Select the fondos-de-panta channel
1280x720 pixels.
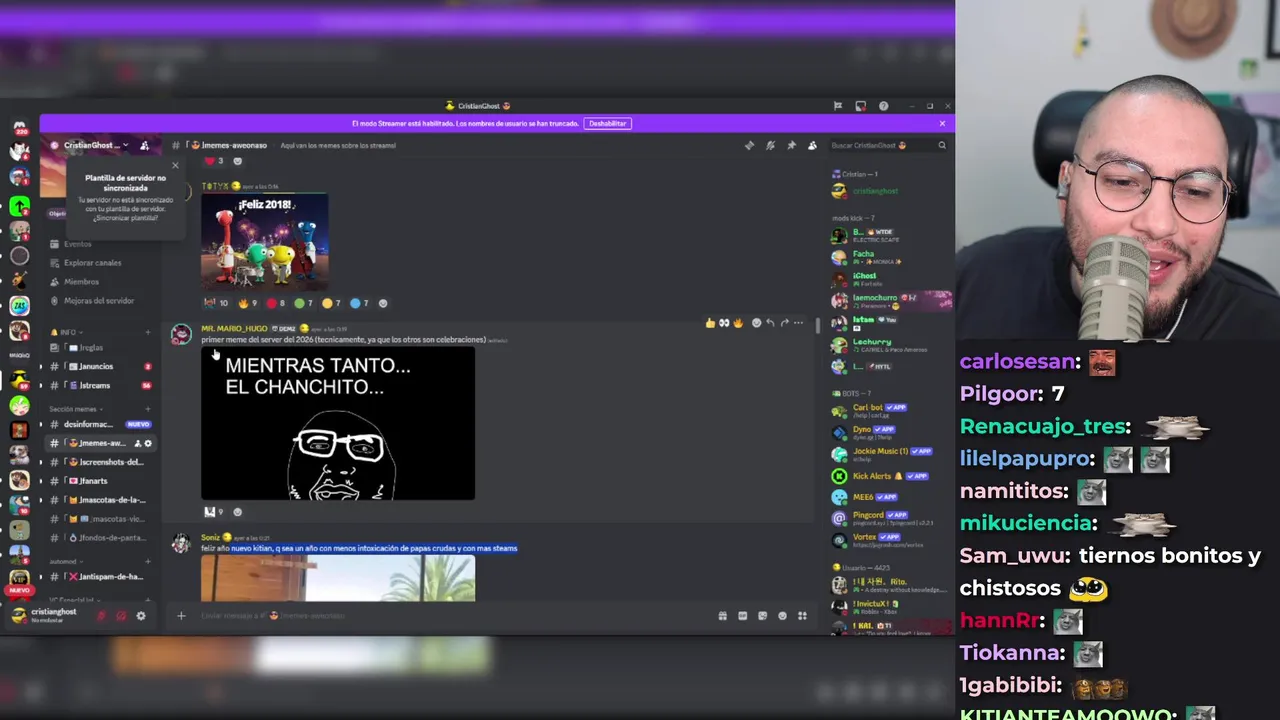point(100,538)
